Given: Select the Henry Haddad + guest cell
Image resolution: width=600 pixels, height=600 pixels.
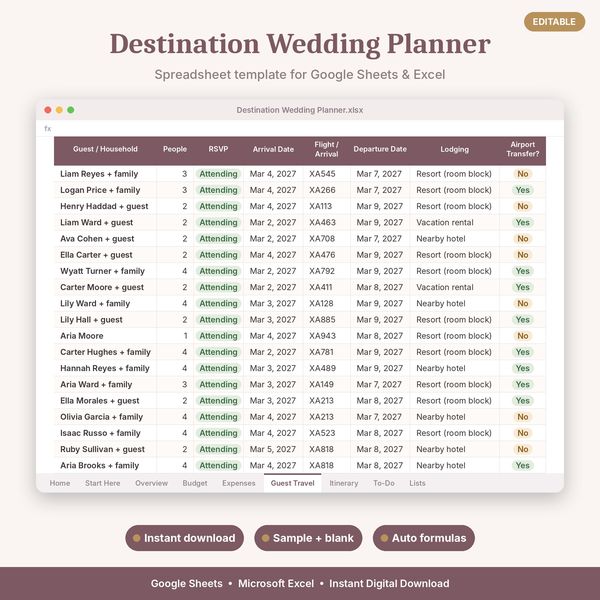Looking at the screenshot, I should pyautogui.click(x=105, y=206).
